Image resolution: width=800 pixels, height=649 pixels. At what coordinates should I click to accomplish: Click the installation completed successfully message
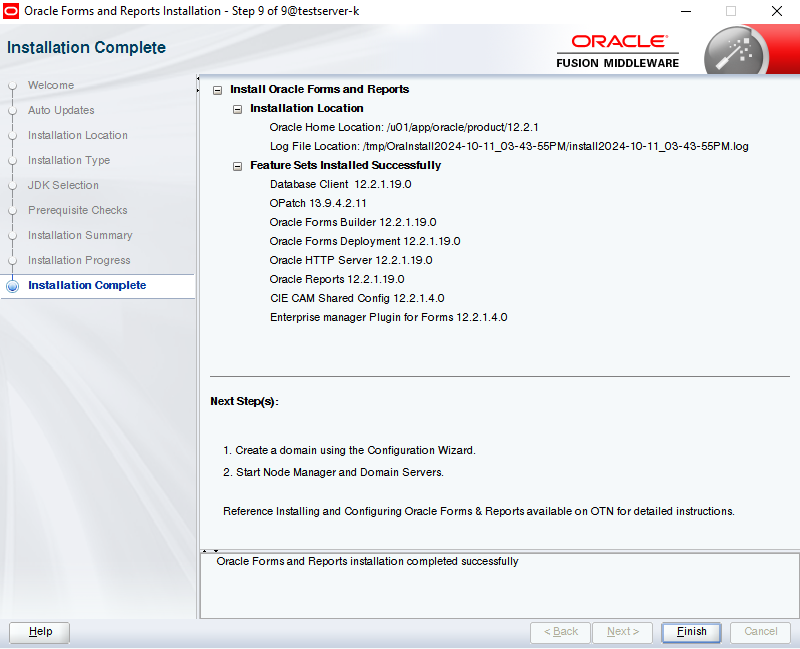point(367,562)
